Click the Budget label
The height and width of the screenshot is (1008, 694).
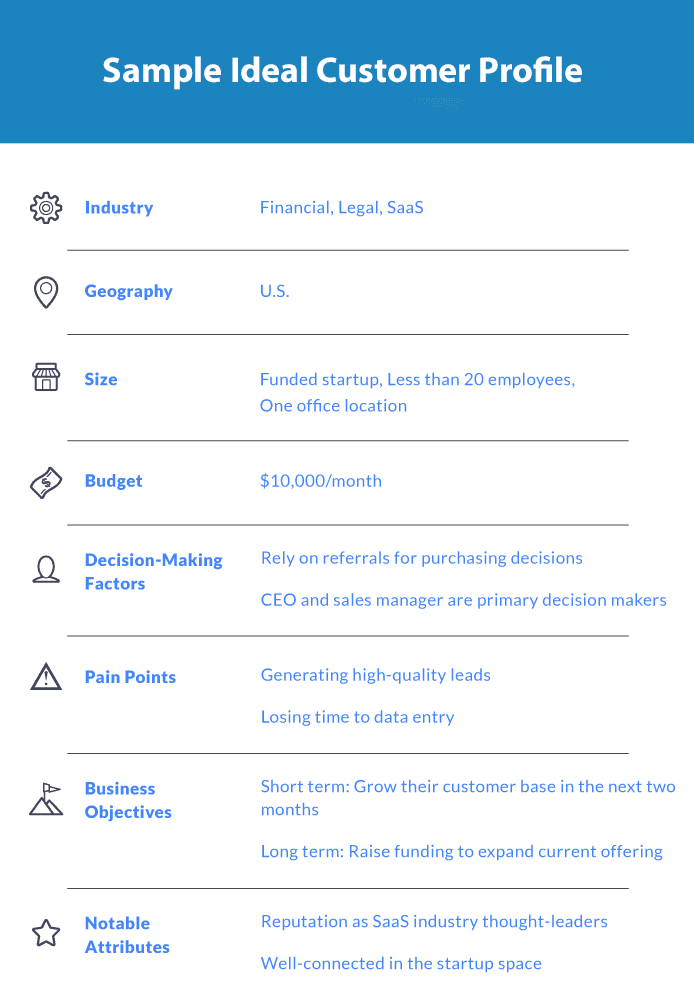click(113, 481)
